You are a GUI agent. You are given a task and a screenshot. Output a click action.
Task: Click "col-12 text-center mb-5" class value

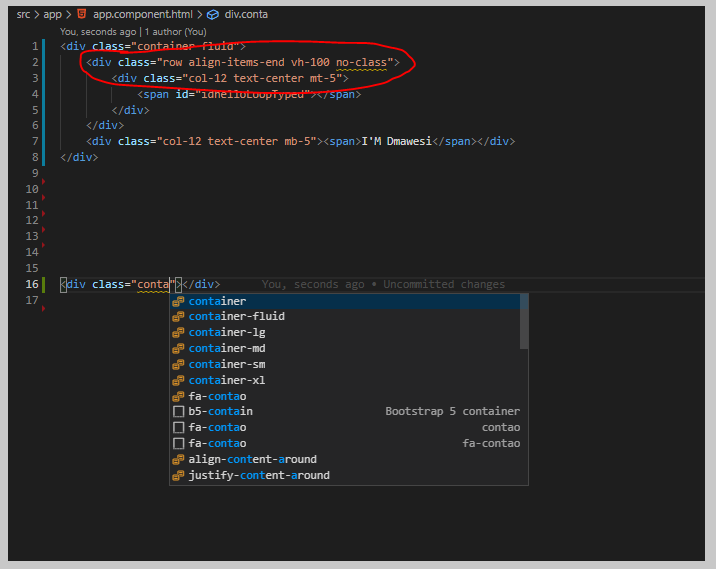pos(237,142)
